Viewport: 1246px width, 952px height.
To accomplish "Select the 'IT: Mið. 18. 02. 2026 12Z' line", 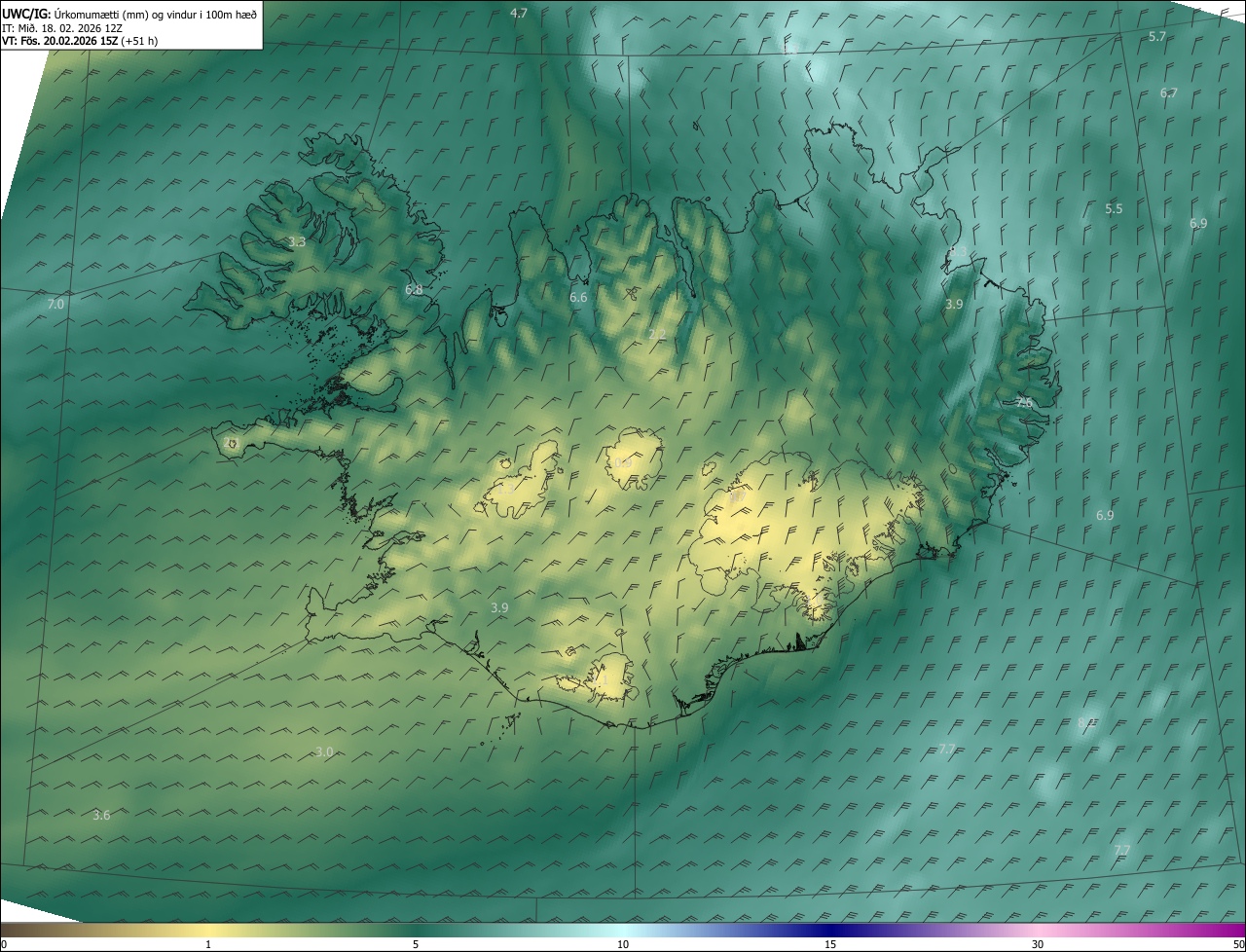I will [x=61, y=27].
